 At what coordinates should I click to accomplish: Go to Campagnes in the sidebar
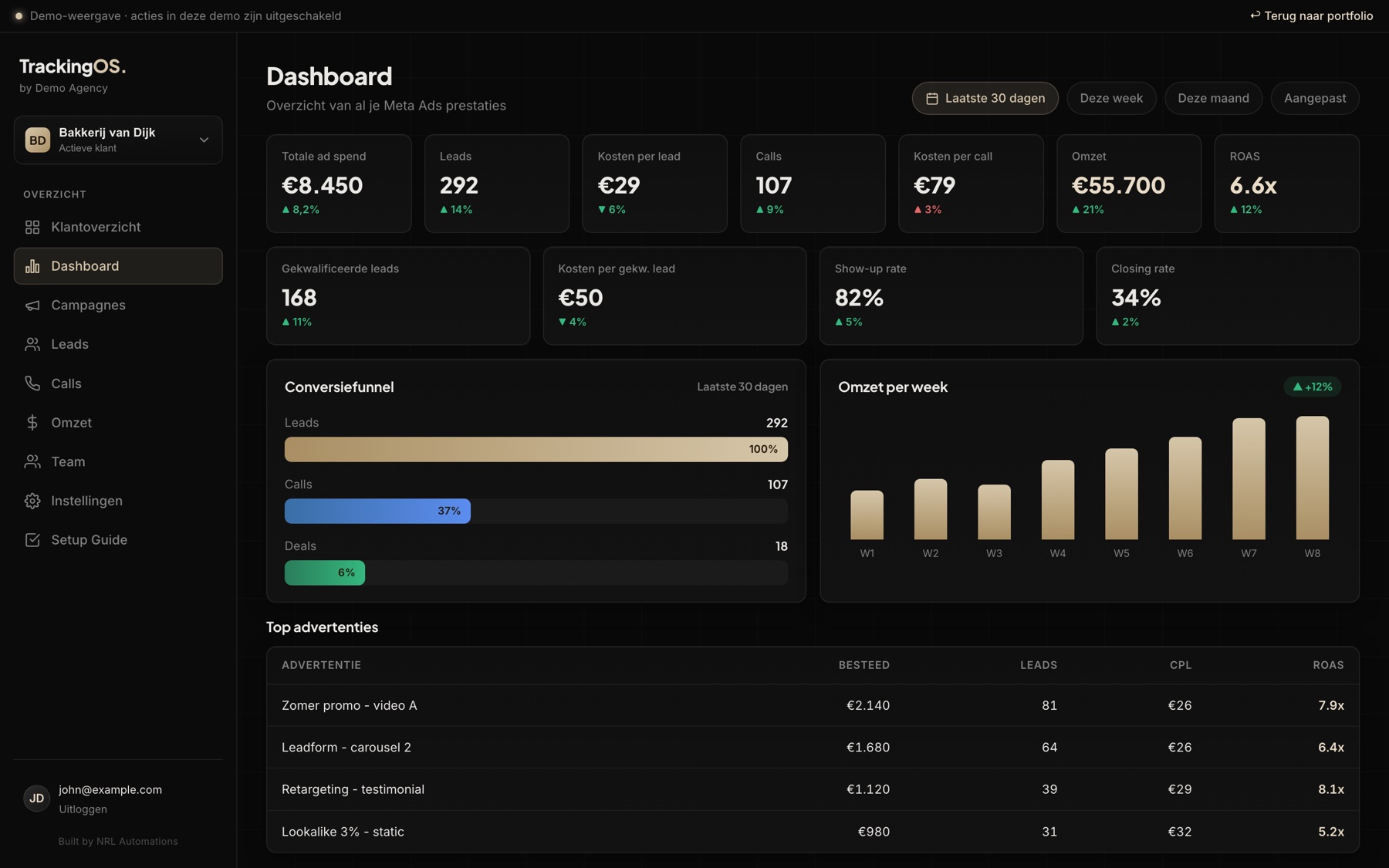pyautogui.click(x=118, y=306)
